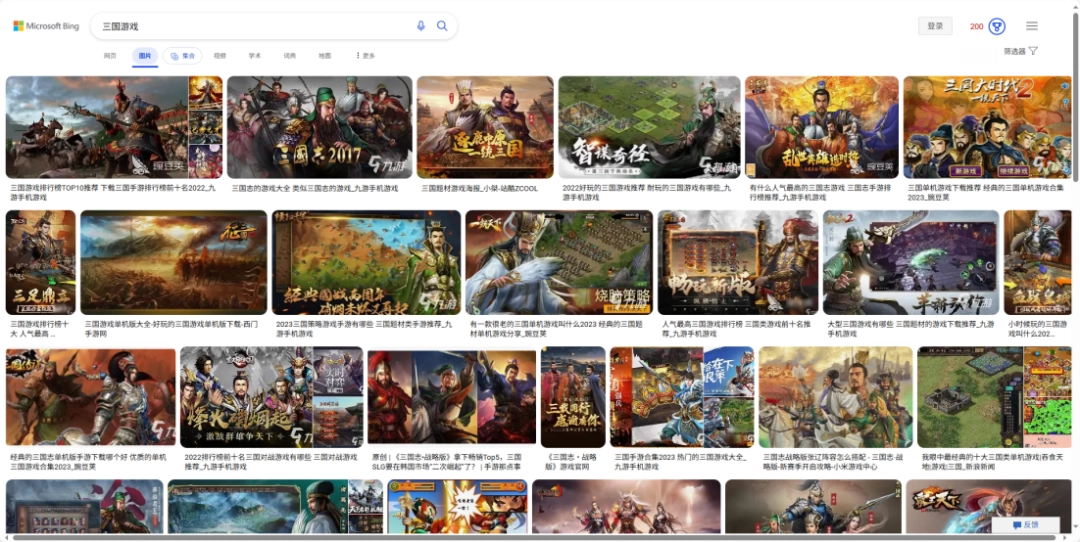This screenshot has width=1080, height=542.
Task: Click the Microsoft Bing logo
Action: [x=45, y=26]
